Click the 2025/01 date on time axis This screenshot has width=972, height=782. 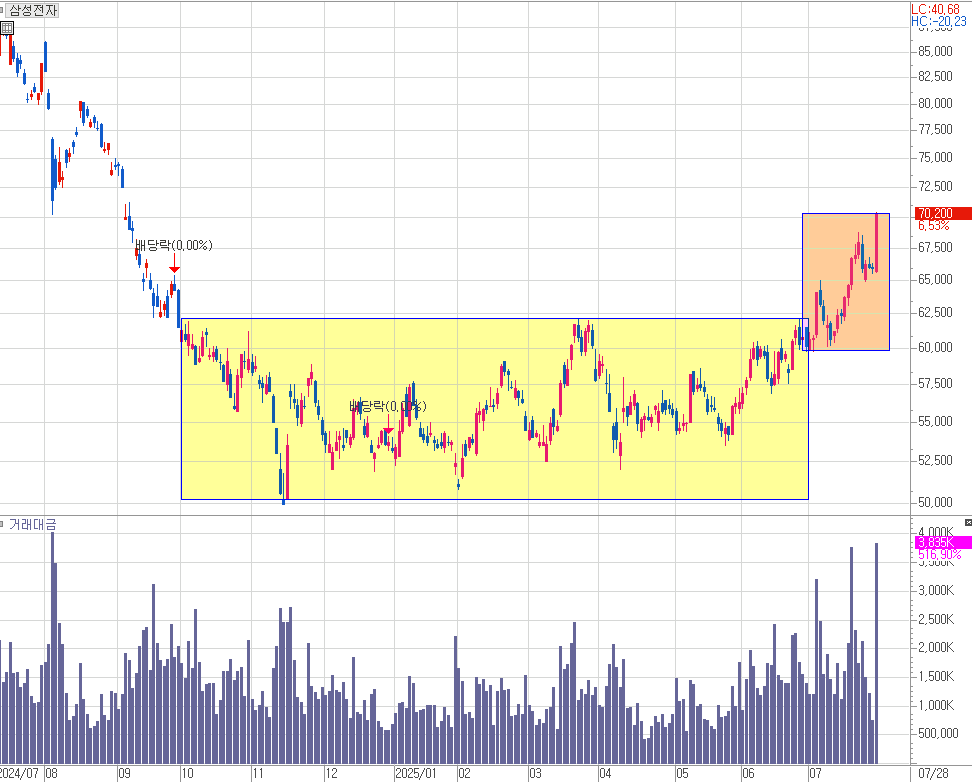click(x=416, y=773)
